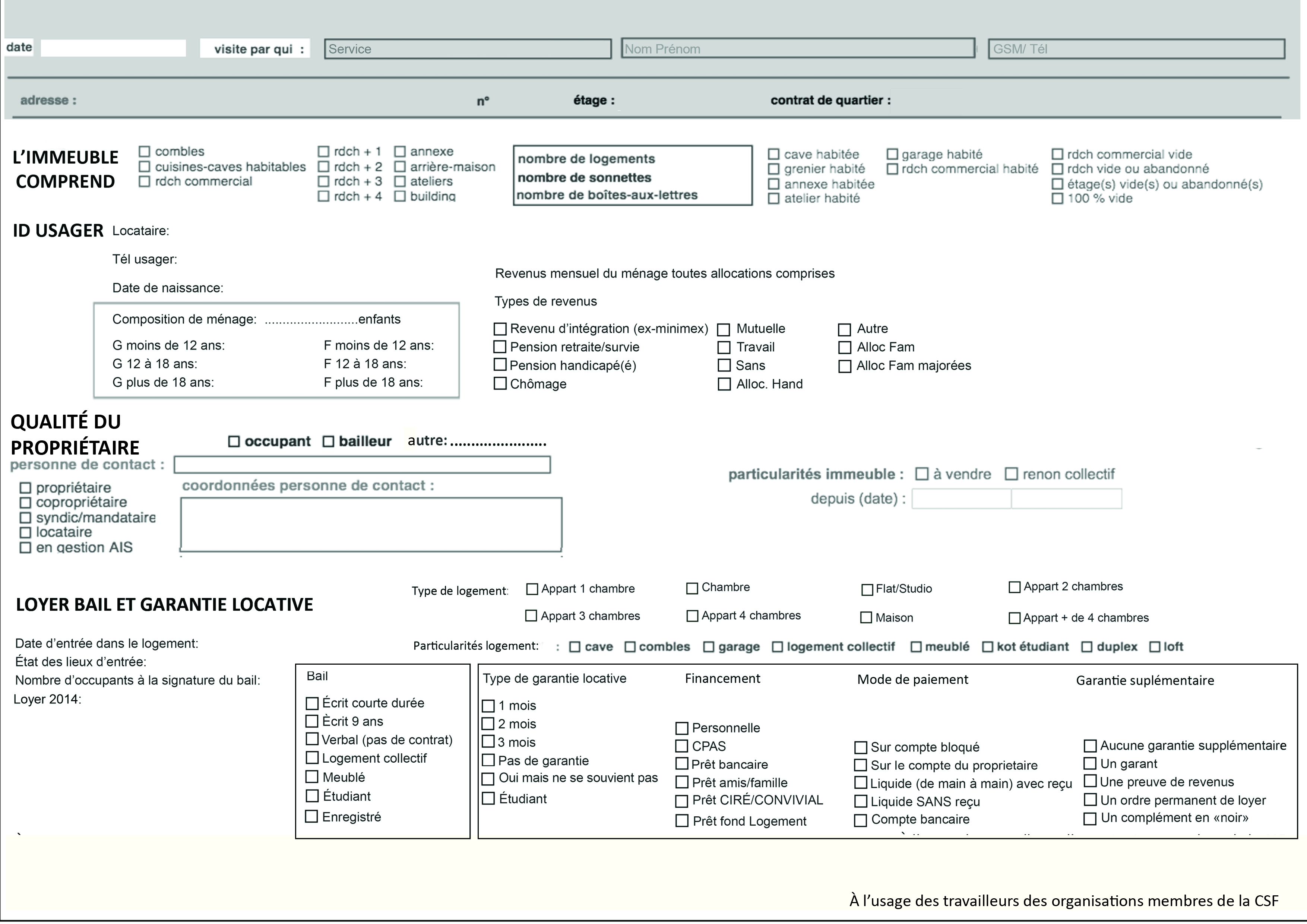Check Alloc Fam majorées checkbox
Image resolution: width=1307 pixels, height=924 pixels.
coord(845,366)
